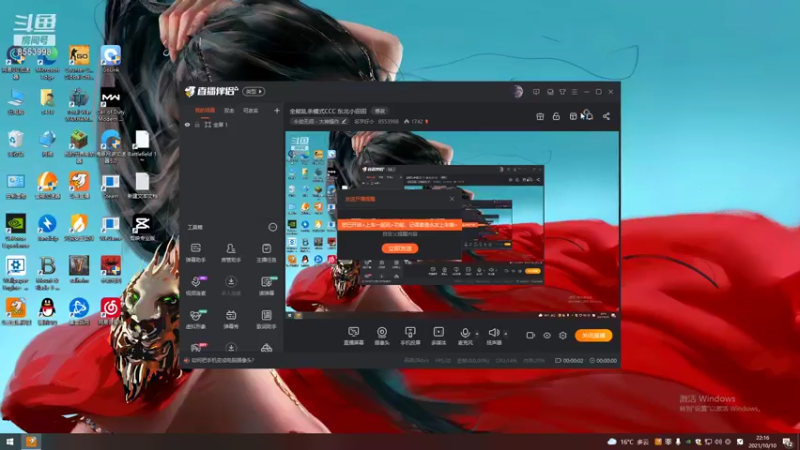Add 摄像头 webcam source
The image size is (800, 450).
click(x=382, y=336)
